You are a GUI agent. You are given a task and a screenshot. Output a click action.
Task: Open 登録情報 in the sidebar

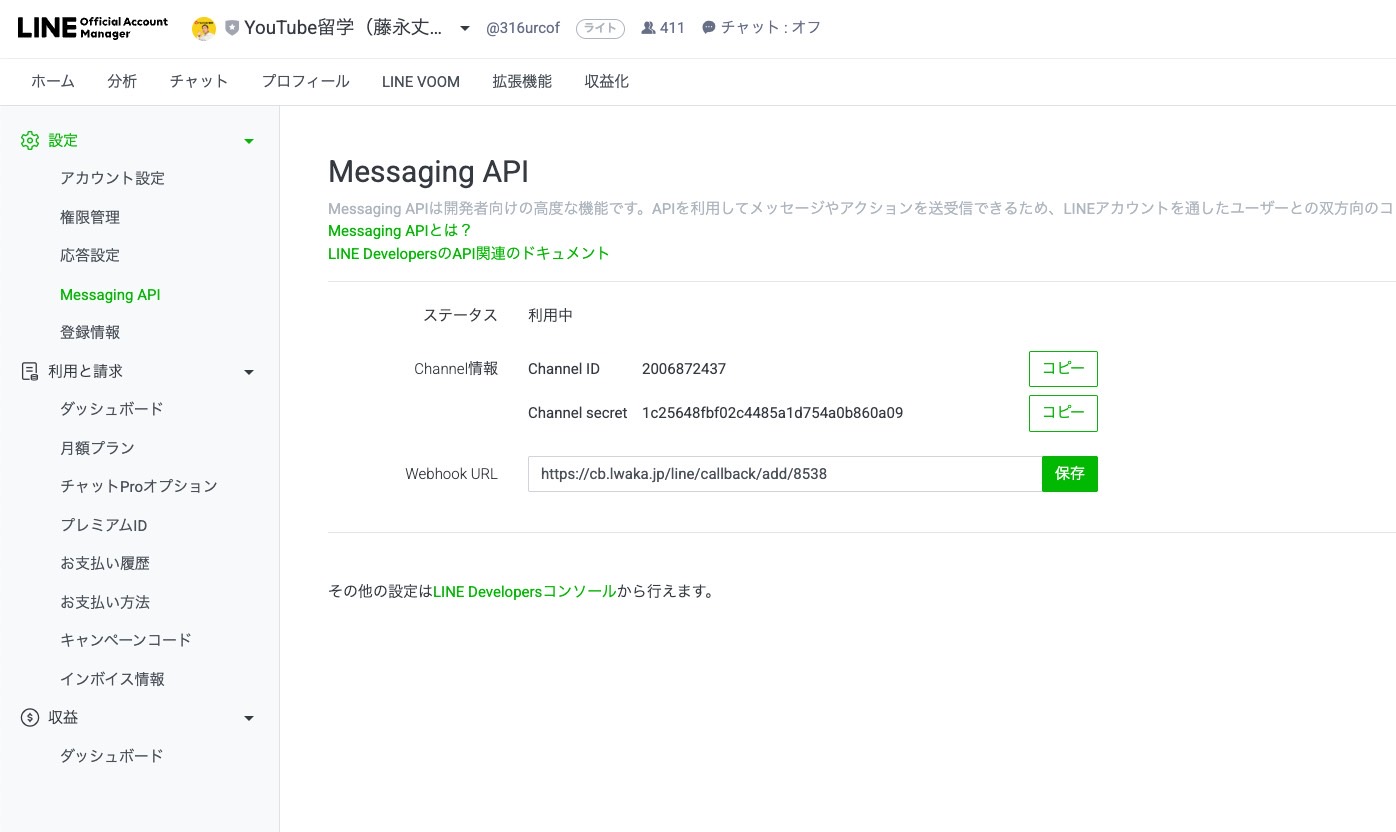click(x=90, y=333)
